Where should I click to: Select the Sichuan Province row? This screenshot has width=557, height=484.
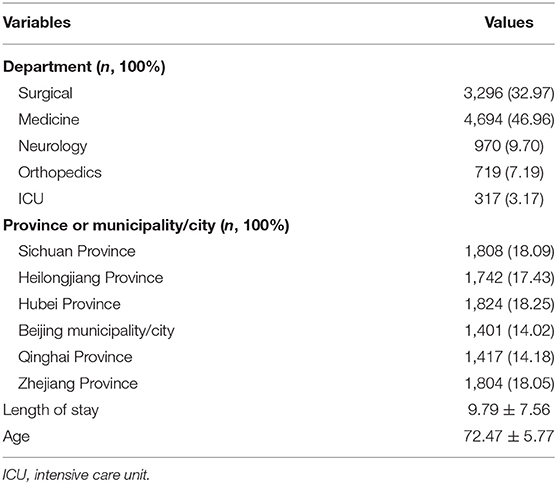click(278, 252)
